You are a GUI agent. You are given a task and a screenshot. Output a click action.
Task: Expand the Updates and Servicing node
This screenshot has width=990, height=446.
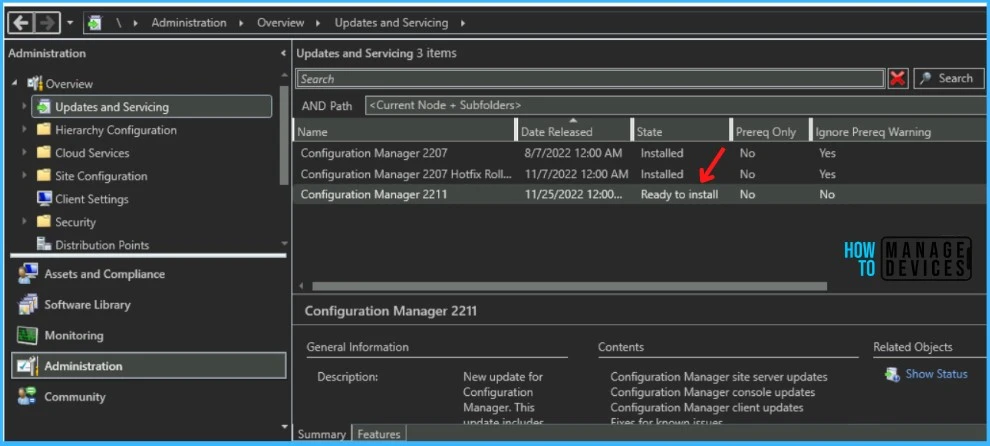coord(24,107)
